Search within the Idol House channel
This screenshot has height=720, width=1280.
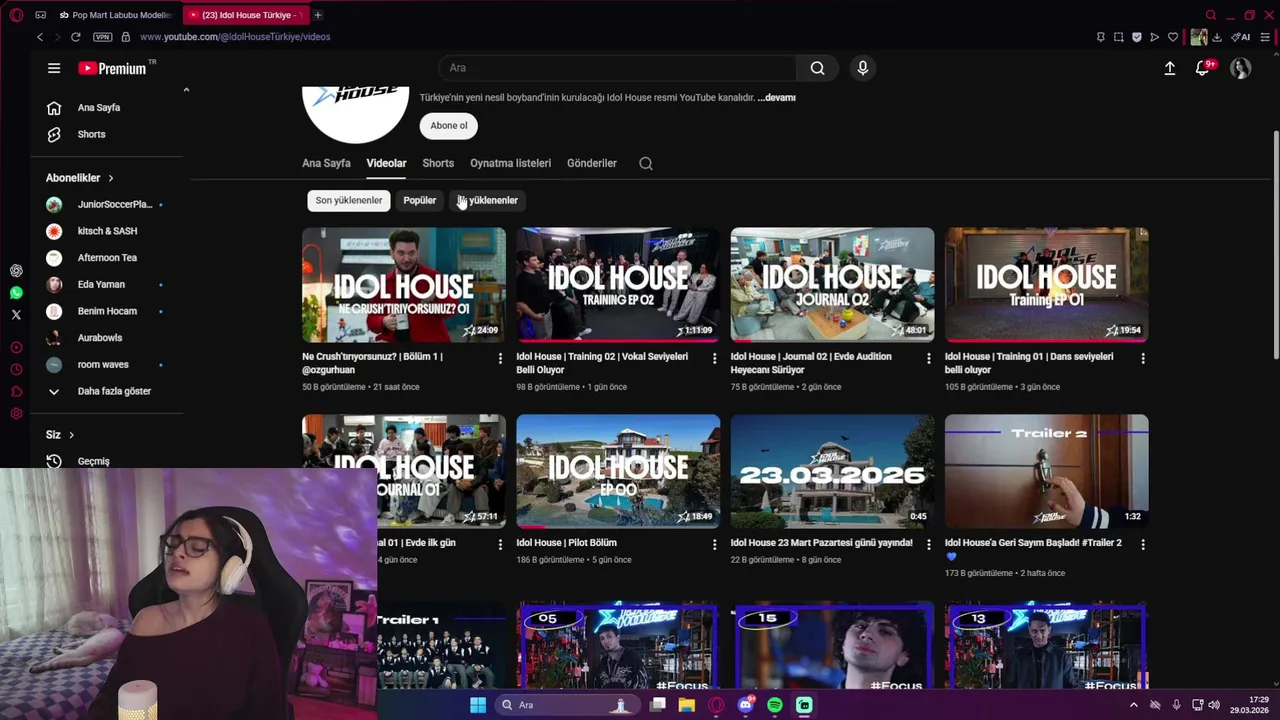pyautogui.click(x=646, y=163)
